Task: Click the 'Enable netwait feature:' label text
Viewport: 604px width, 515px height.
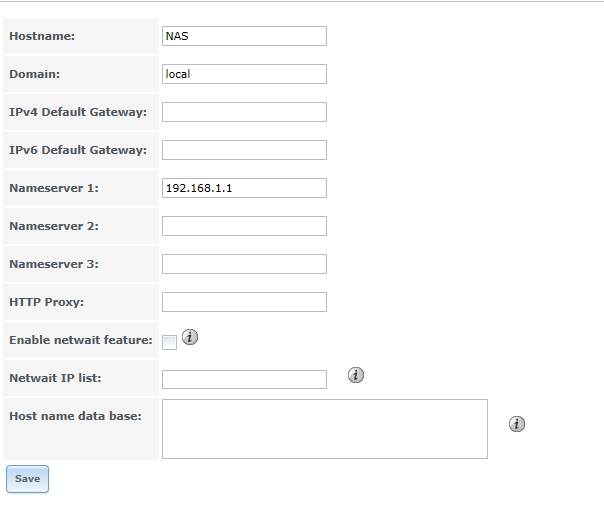Action: tap(80, 340)
